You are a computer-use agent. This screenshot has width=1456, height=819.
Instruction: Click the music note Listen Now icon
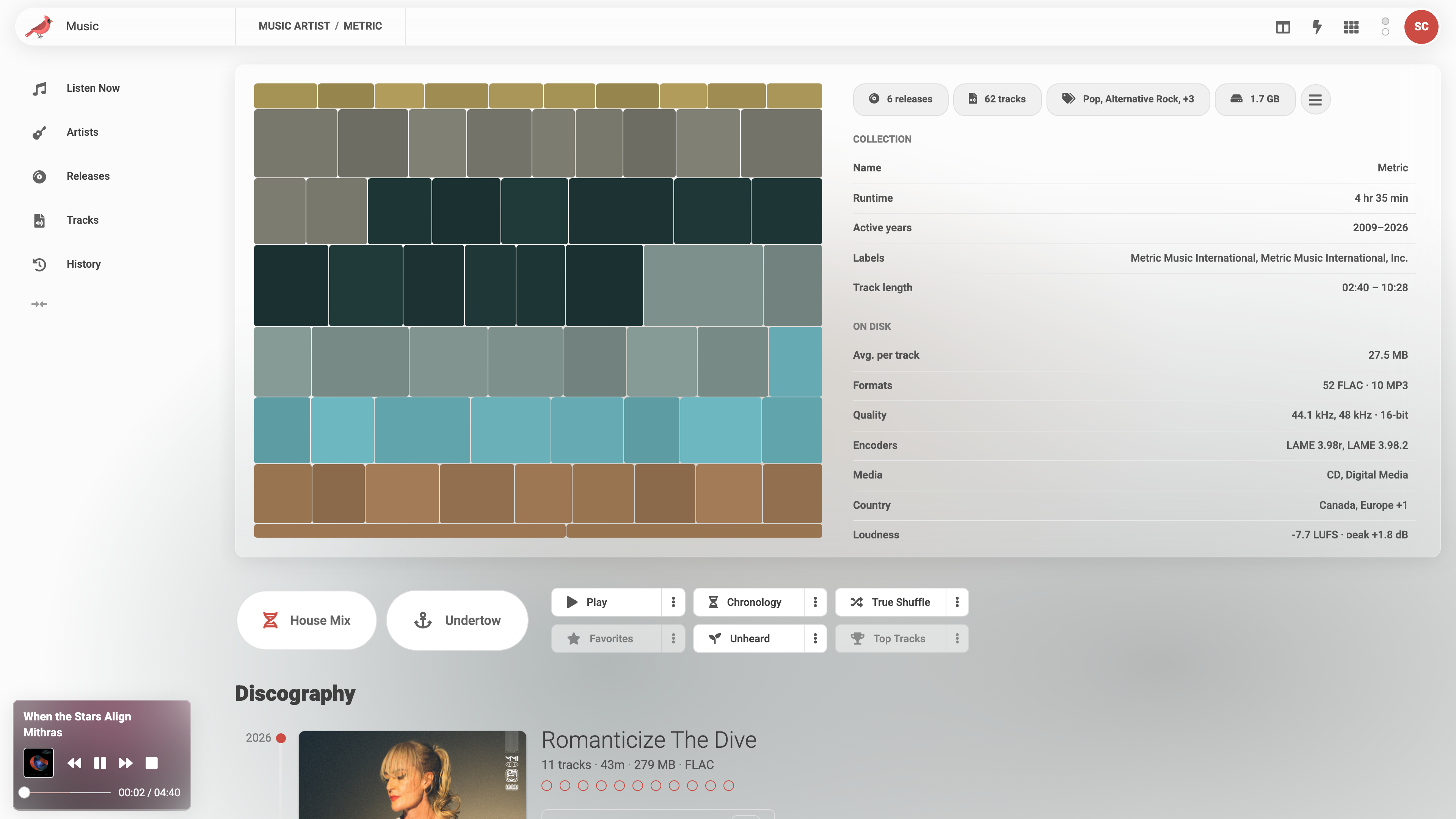click(x=39, y=88)
